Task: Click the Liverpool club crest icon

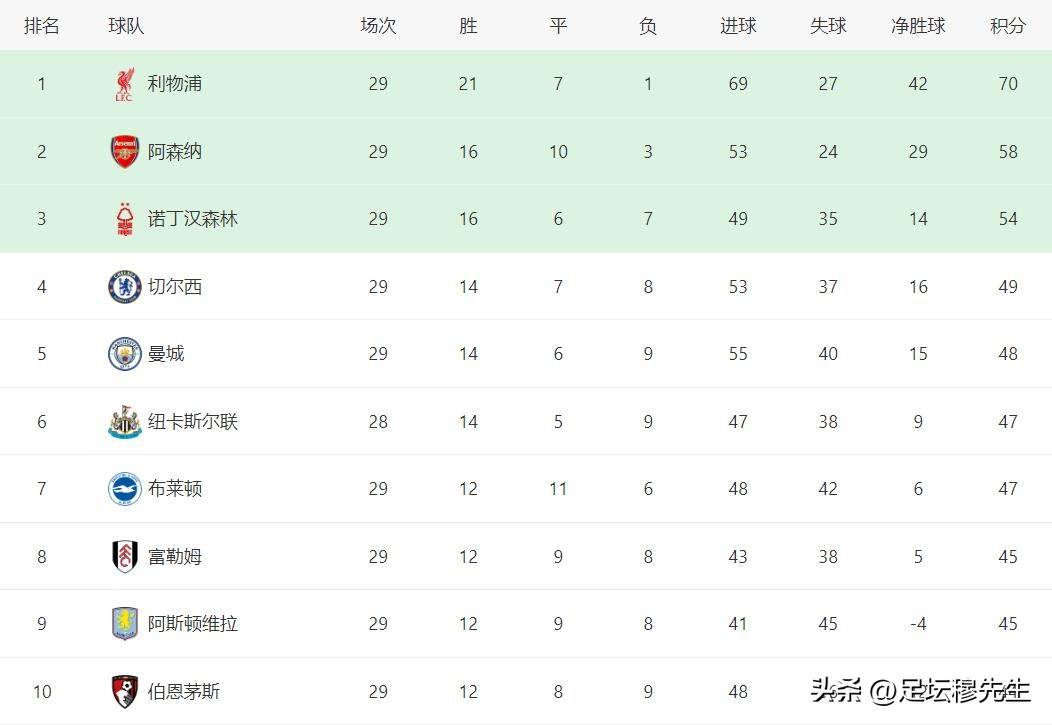Action: (124, 84)
